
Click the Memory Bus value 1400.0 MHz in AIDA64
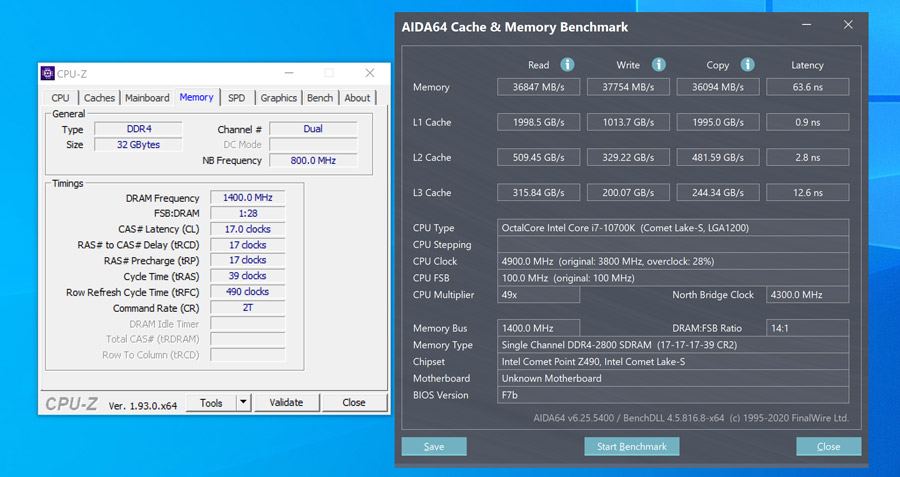point(538,328)
